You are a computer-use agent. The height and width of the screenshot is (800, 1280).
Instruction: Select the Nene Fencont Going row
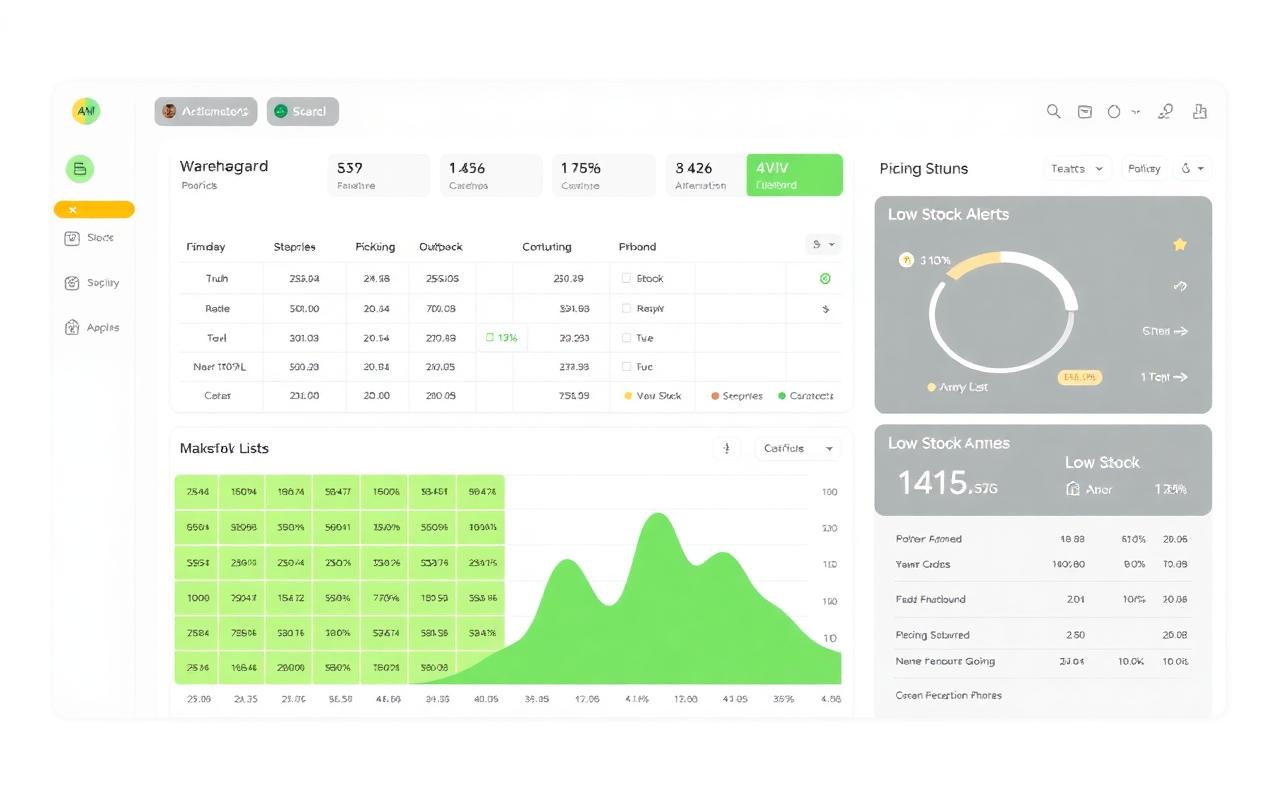pyautogui.click(x=1043, y=661)
